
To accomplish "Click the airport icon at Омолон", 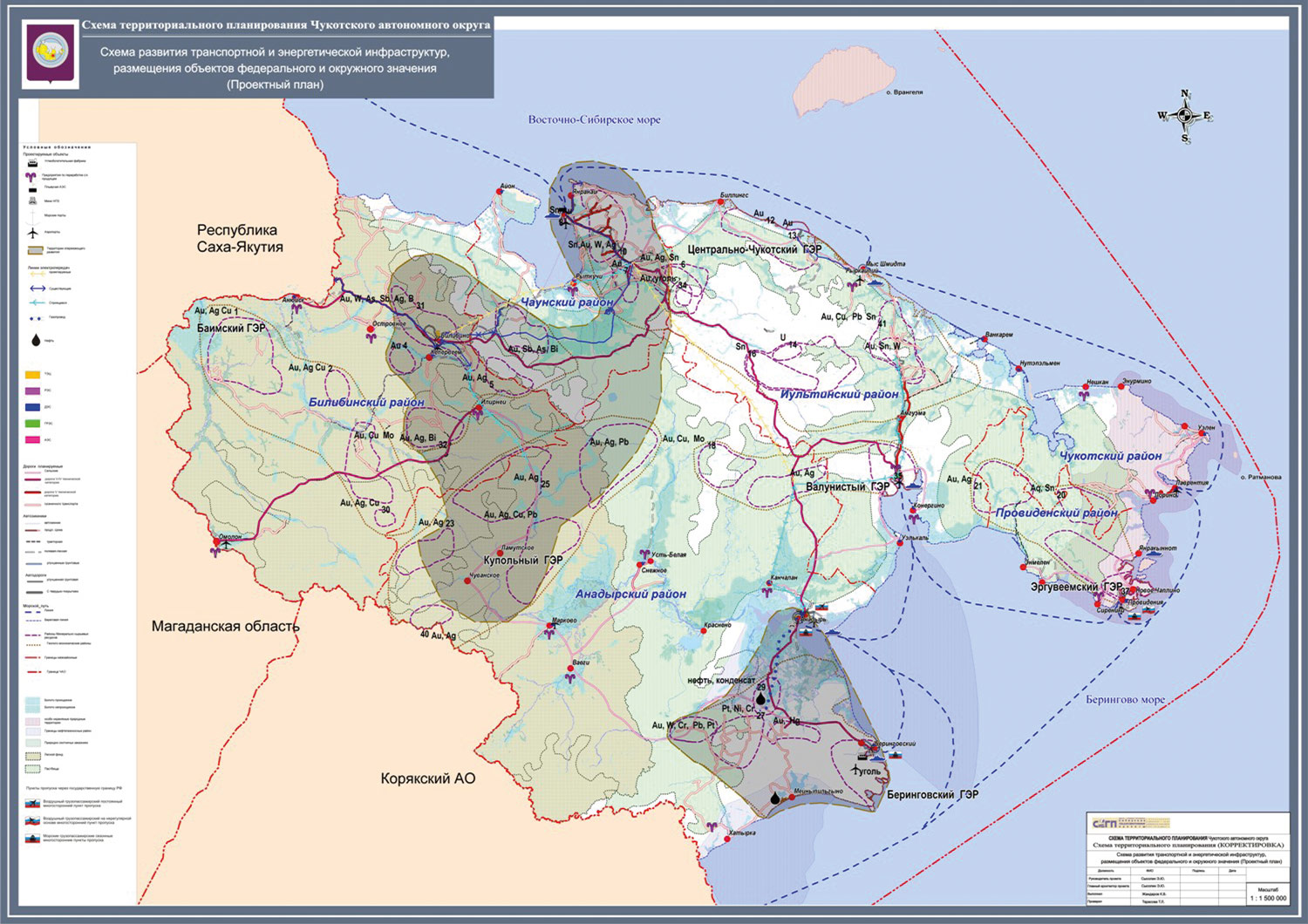I will (228, 543).
